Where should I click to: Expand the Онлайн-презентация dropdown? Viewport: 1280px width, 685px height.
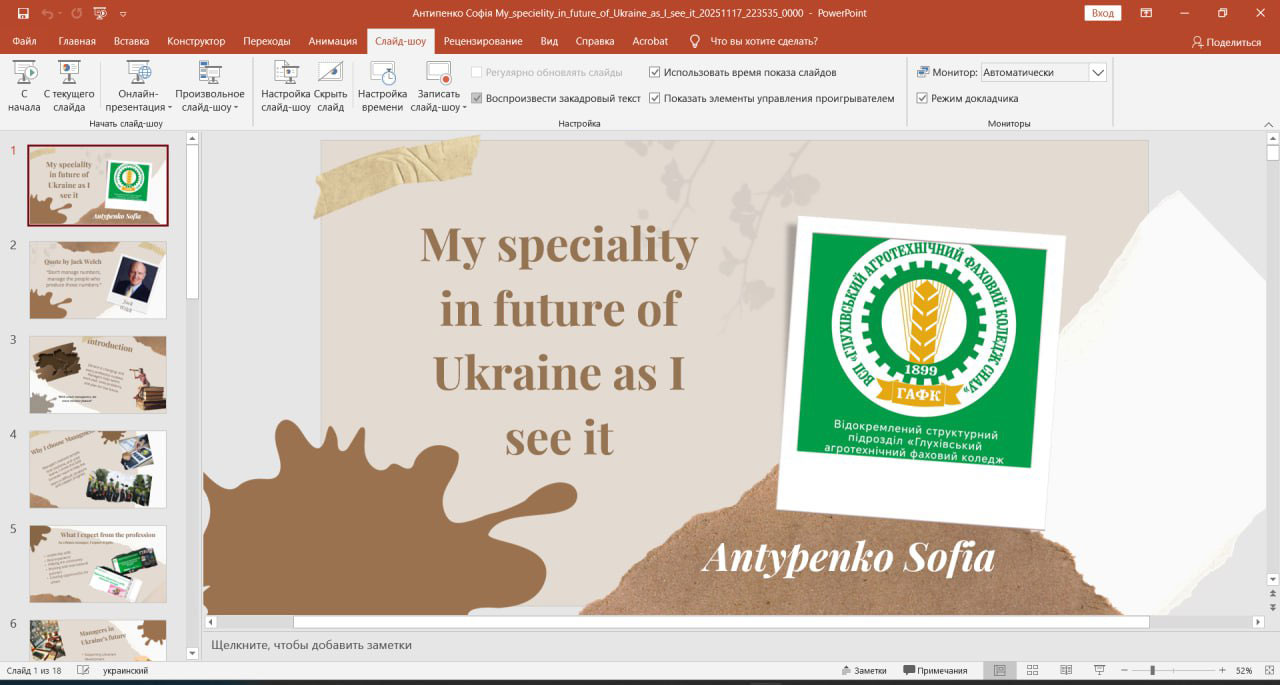139,107
